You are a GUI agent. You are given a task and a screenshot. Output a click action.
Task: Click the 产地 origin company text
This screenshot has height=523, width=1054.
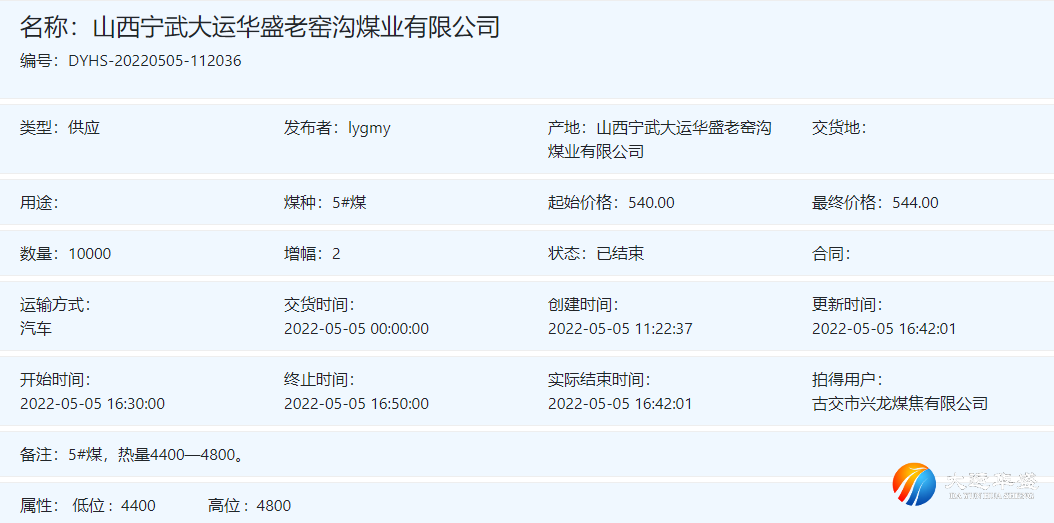[x=660, y=140]
